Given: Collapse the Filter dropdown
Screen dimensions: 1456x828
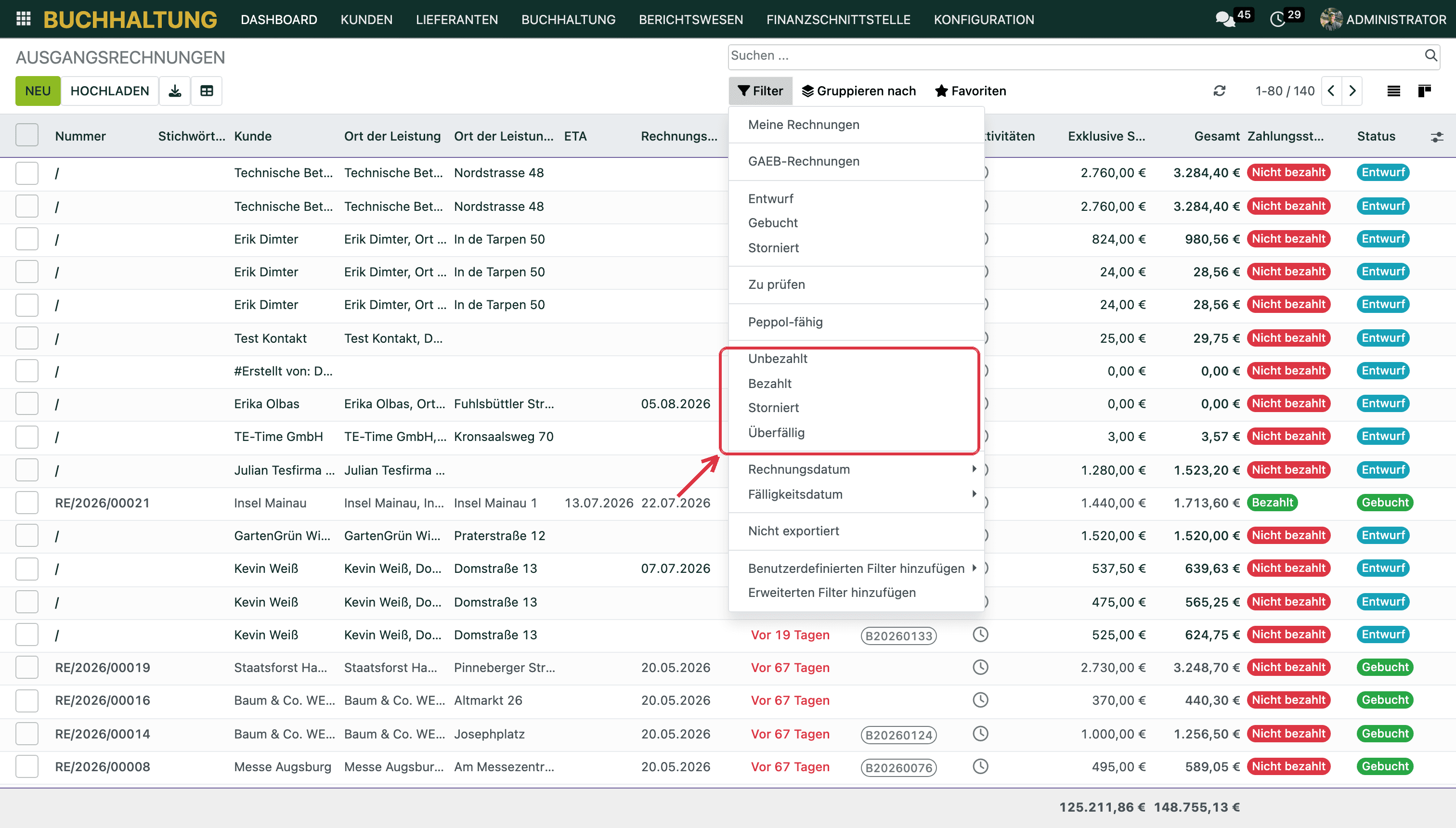Looking at the screenshot, I should coord(760,91).
